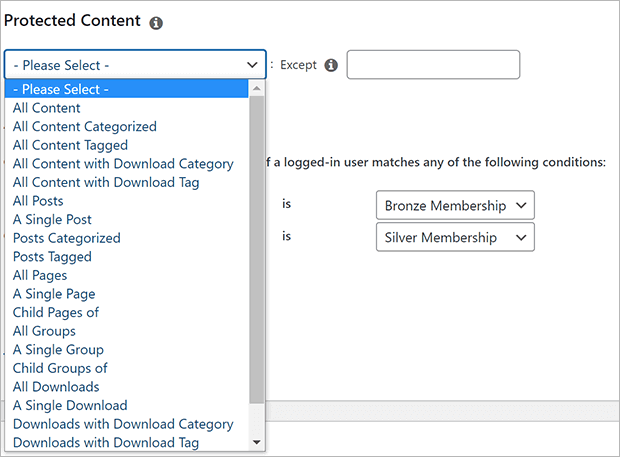
Task: Select All Pages in the list
Action: pos(127,275)
